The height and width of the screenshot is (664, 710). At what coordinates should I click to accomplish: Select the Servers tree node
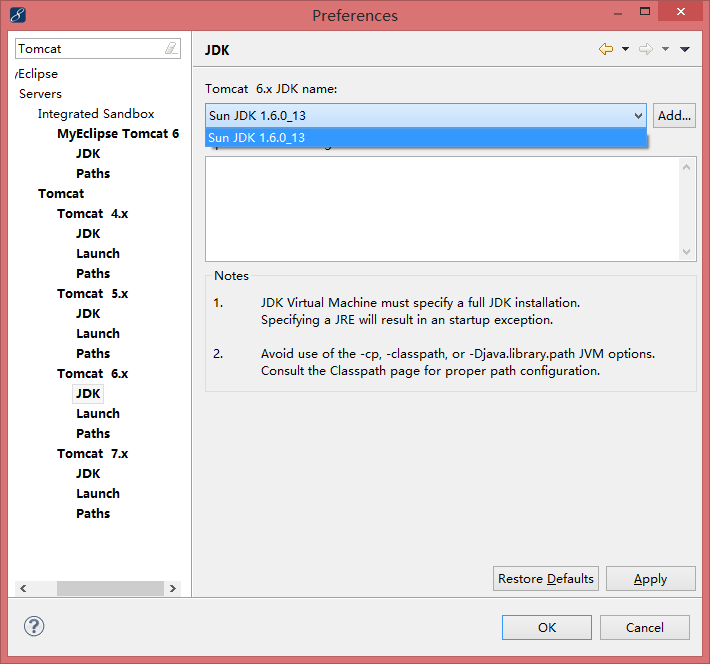(40, 94)
